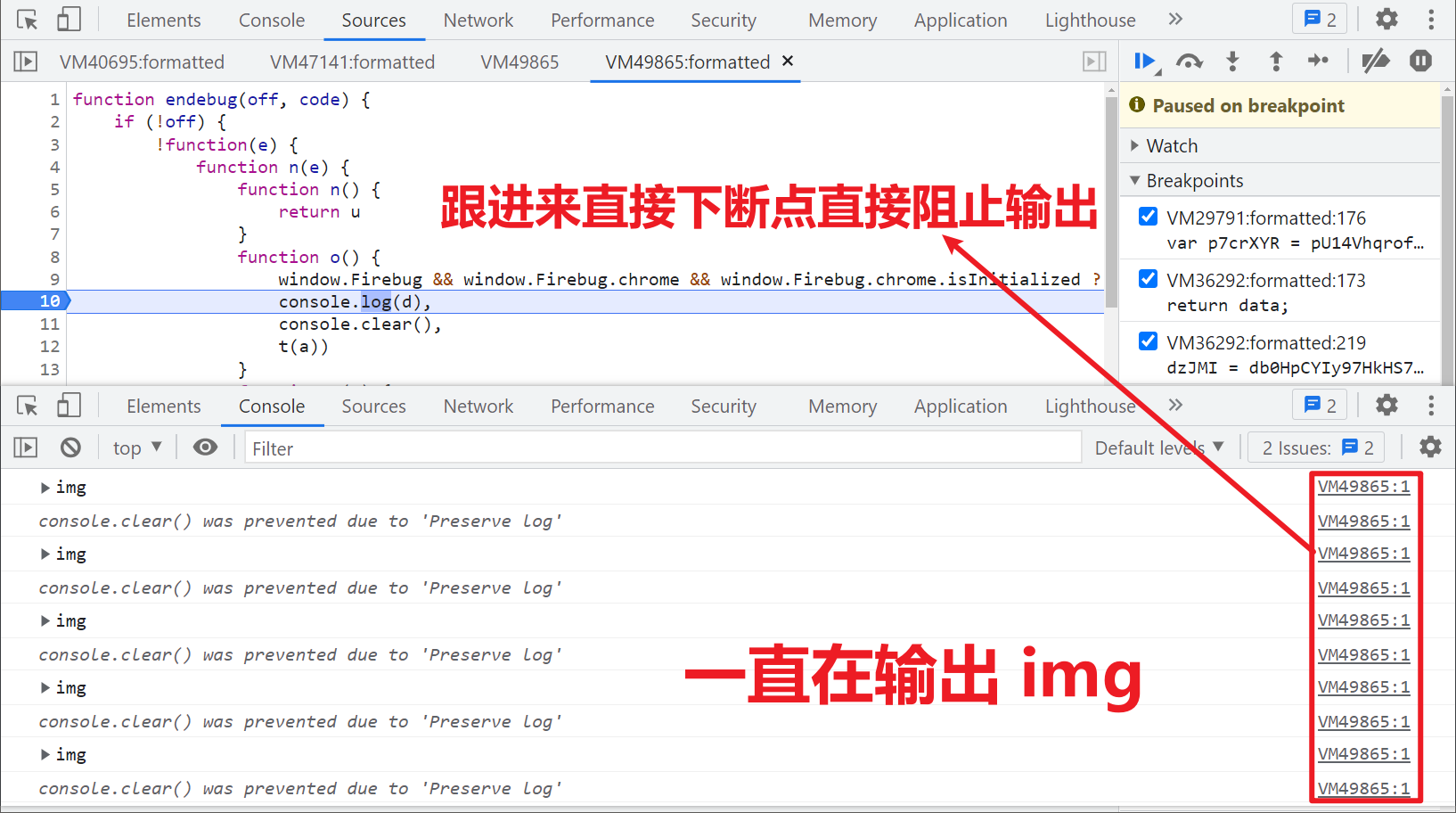
Task: Deactivate all breakpoints
Action: (x=1375, y=62)
